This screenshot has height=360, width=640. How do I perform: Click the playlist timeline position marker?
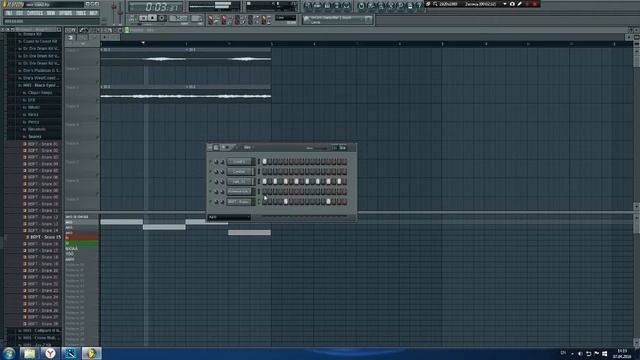pyautogui.click(x=143, y=42)
